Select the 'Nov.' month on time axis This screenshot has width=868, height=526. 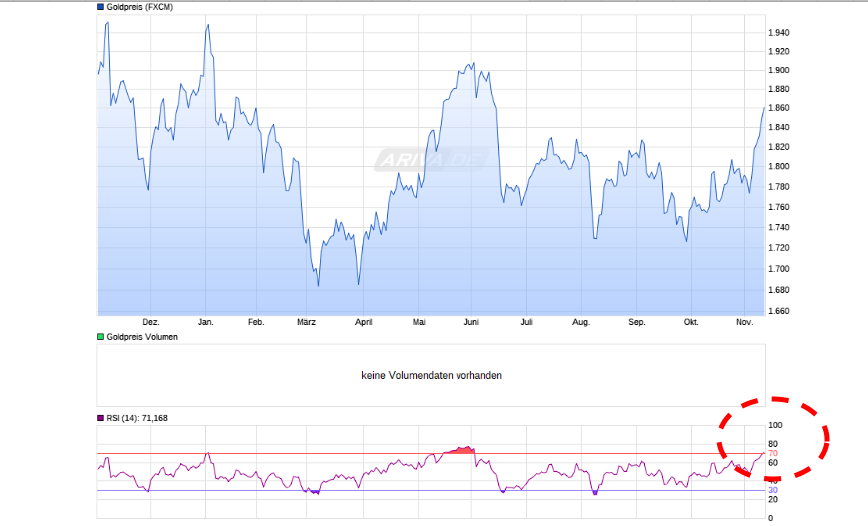[744, 322]
